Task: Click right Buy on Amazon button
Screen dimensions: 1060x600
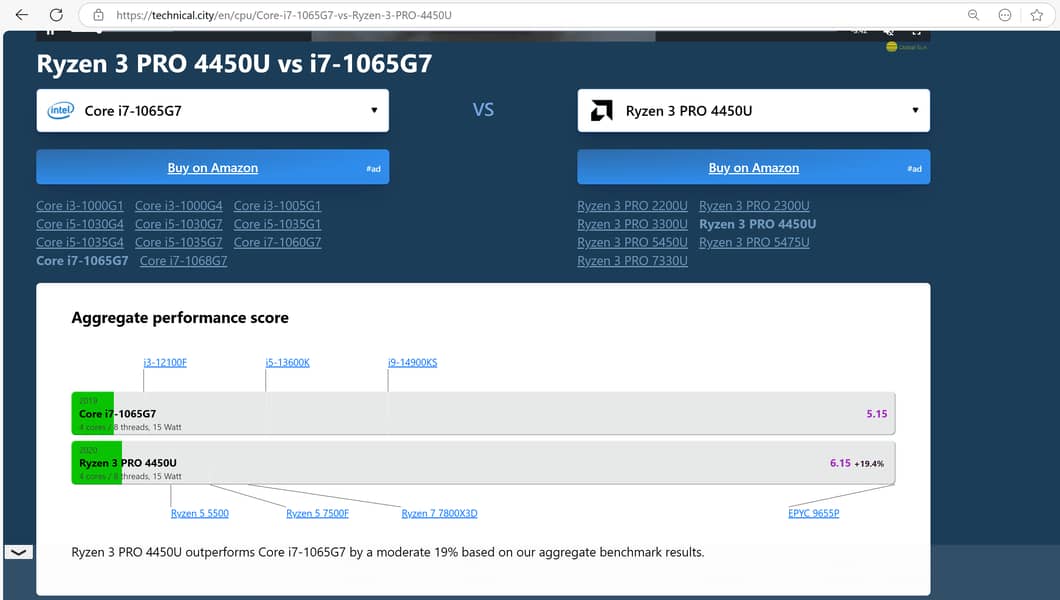Action: (753, 168)
